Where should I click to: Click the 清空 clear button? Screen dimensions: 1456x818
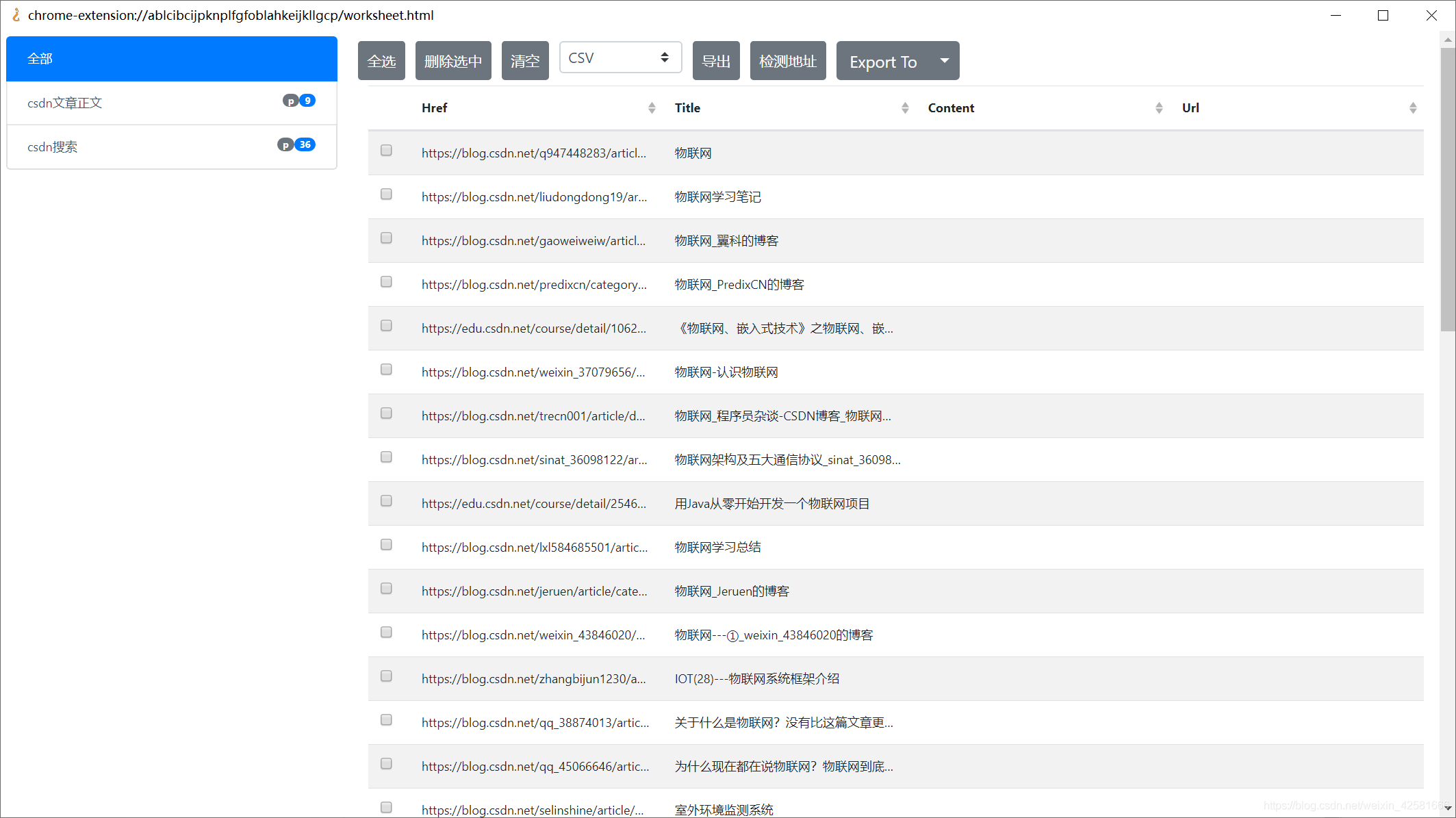[x=525, y=61]
